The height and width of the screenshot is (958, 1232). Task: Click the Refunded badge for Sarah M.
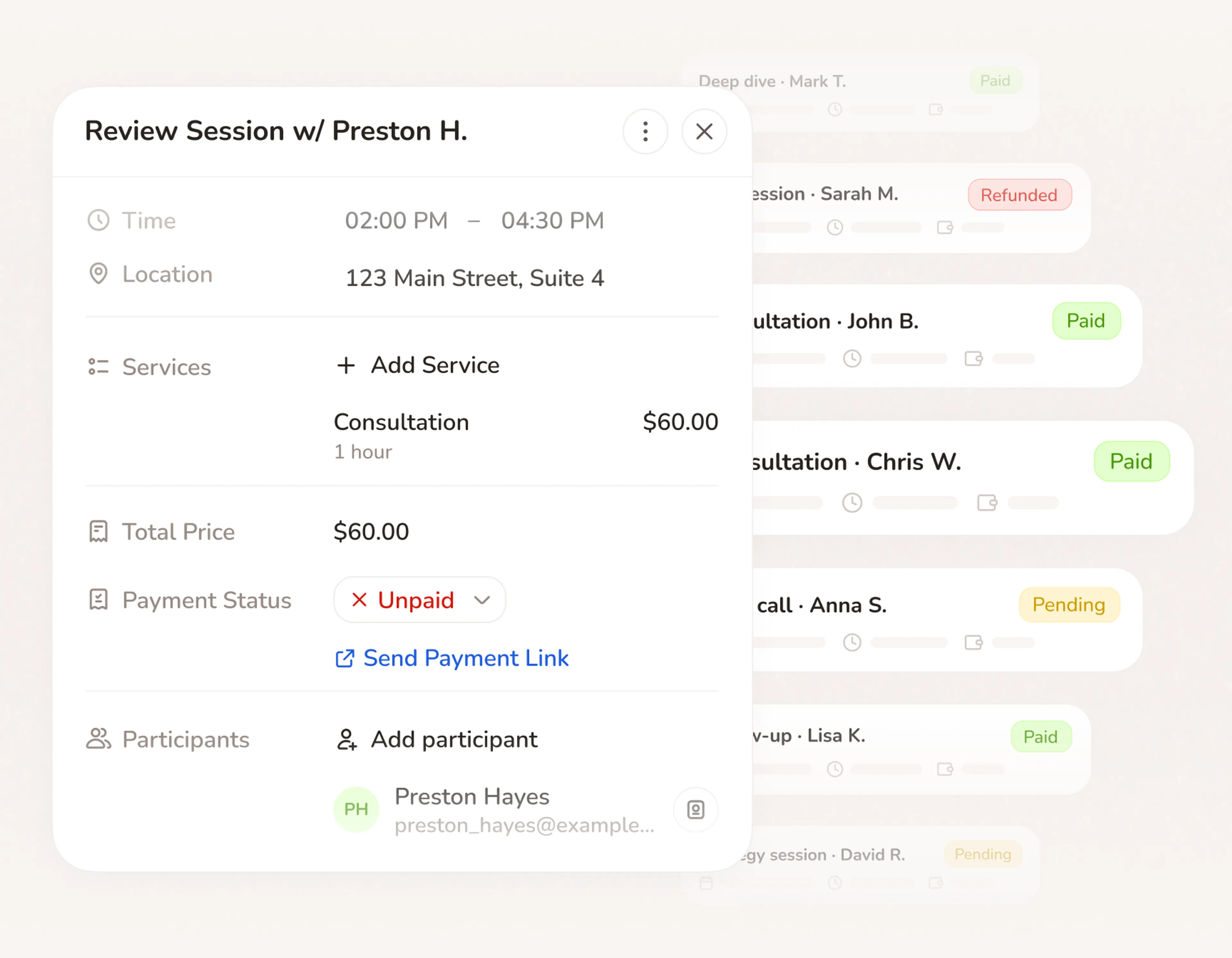(x=1019, y=195)
